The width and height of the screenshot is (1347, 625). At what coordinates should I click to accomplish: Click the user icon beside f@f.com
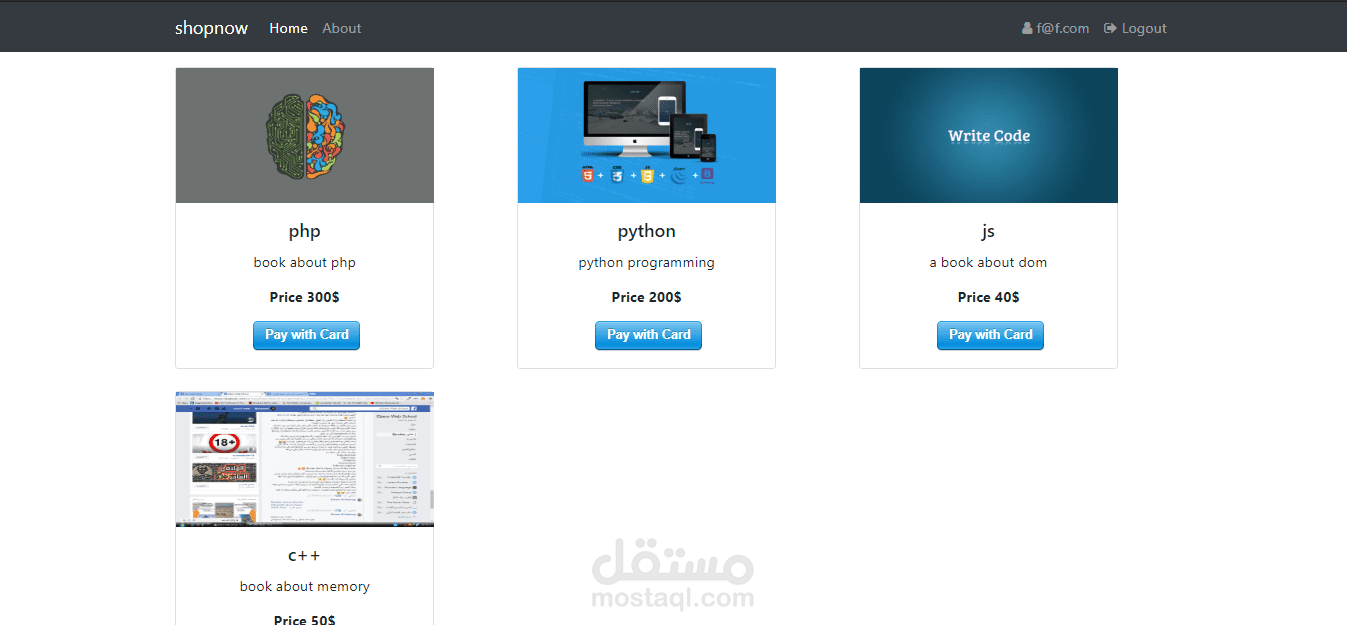[1027, 28]
